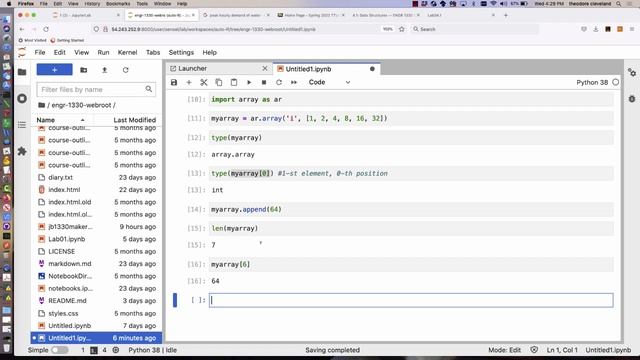Open Extension Manager puzzle icon
Screen dimensions: 640x360
tap(22, 151)
